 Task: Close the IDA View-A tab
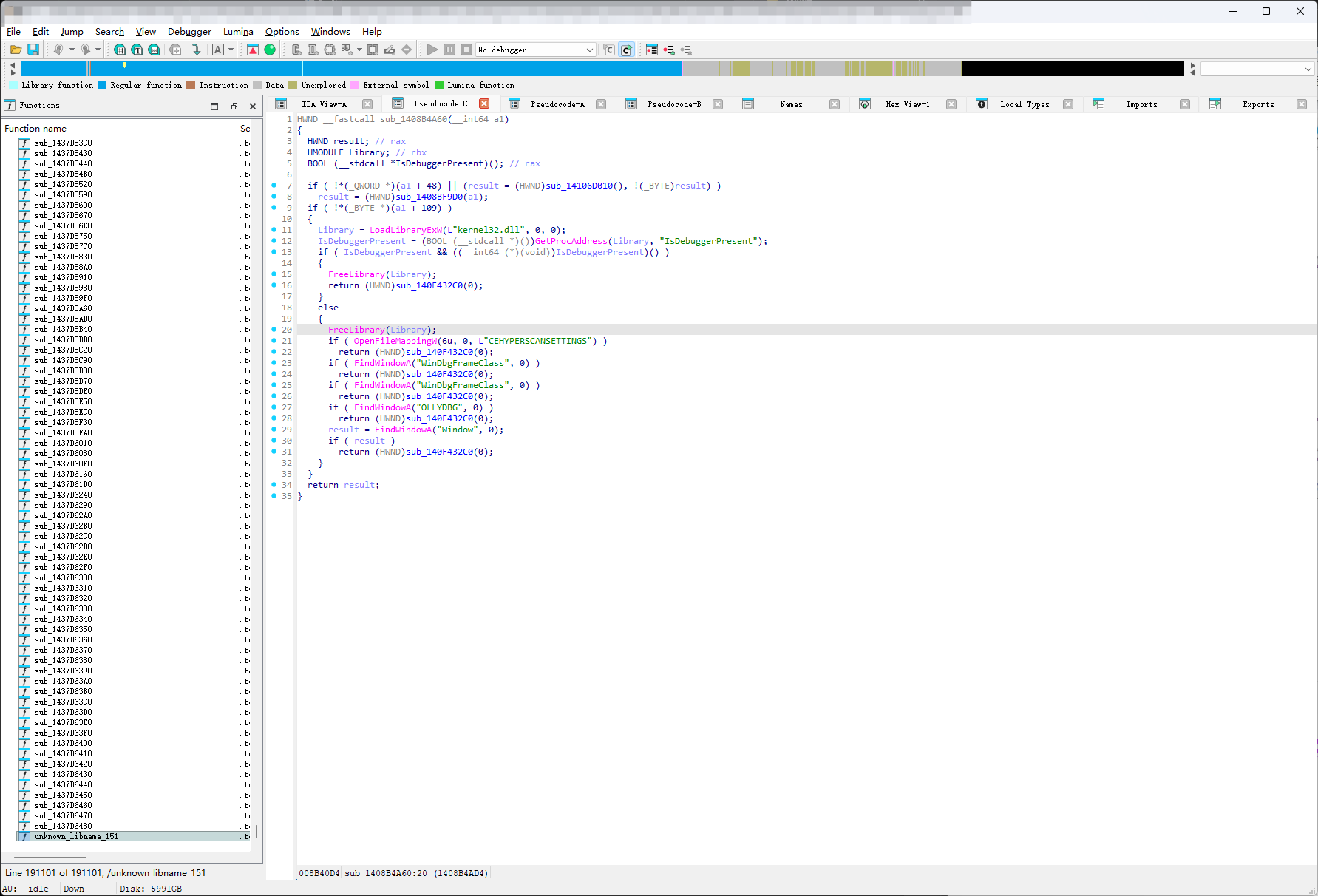click(367, 104)
